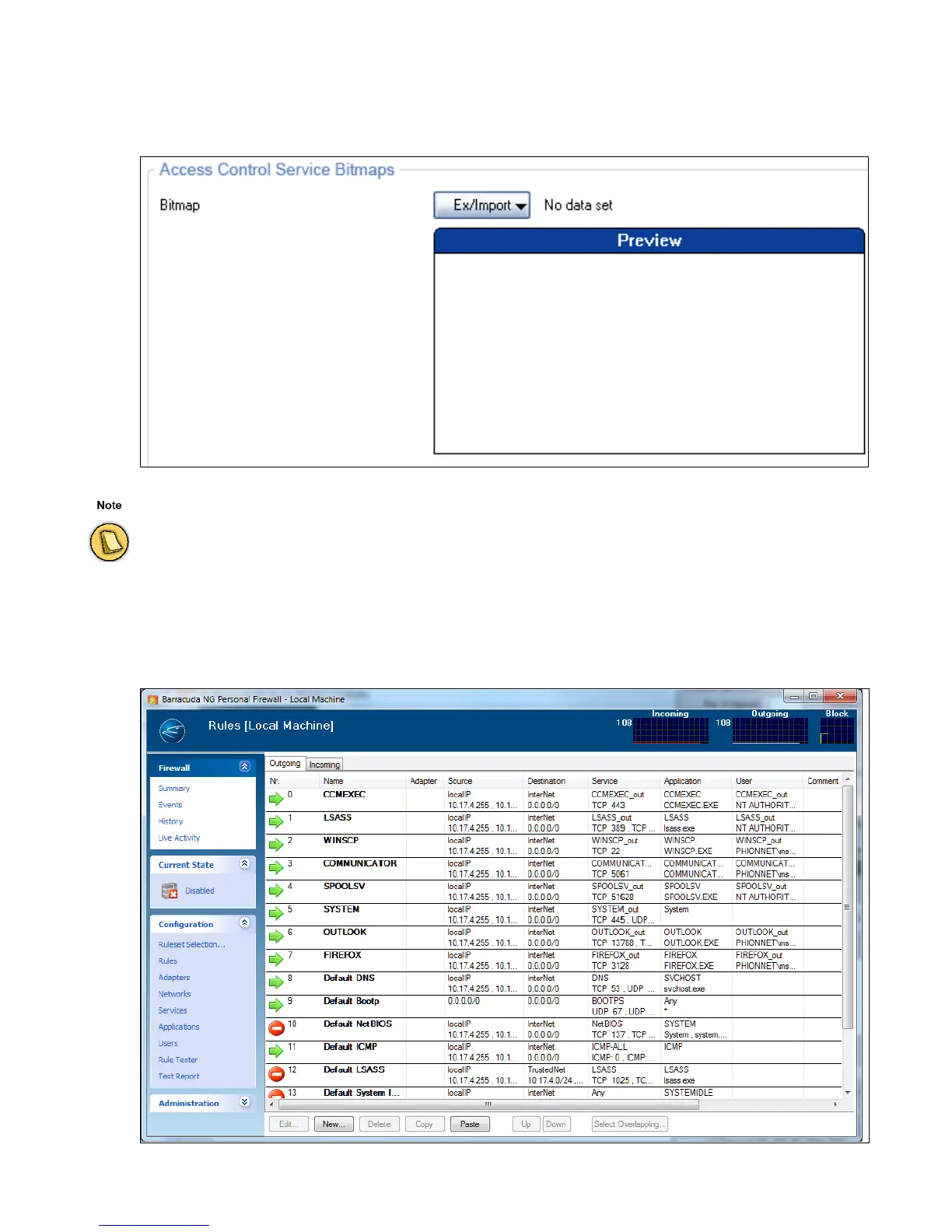Click red block icon for Default NetBIOS rule

[276, 1028]
